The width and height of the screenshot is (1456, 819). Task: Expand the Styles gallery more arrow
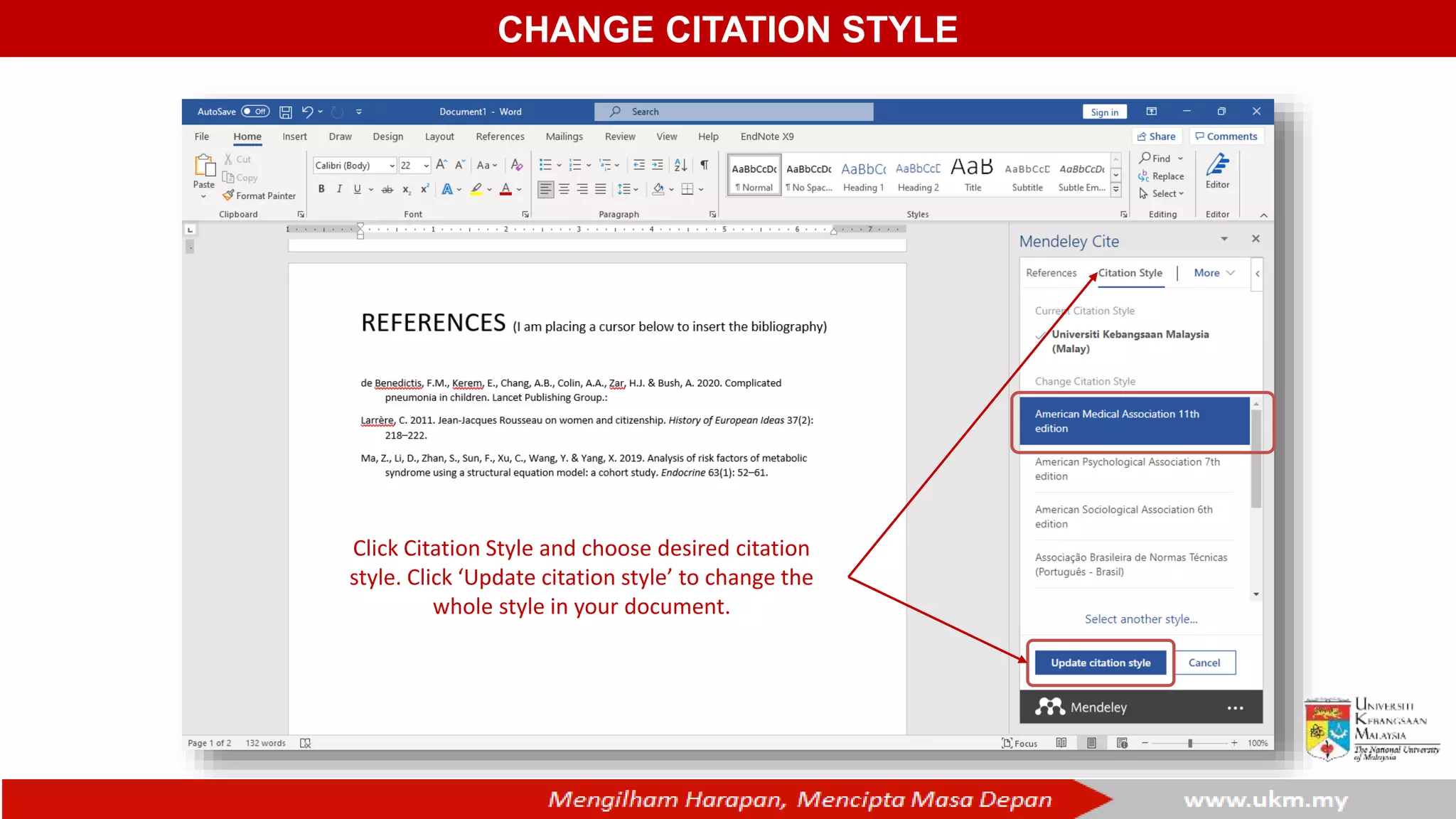(1116, 190)
